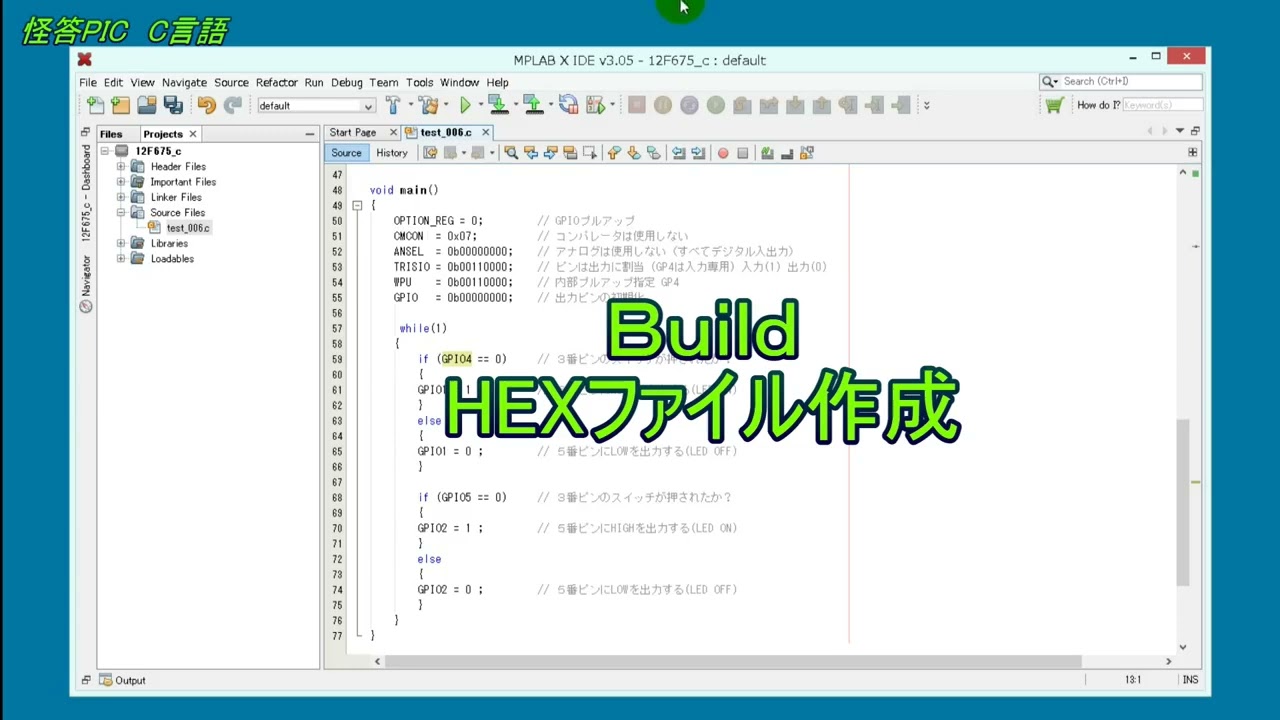Switch to the Start Page tab
The height and width of the screenshot is (720, 1280).
(x=353, y=132)
